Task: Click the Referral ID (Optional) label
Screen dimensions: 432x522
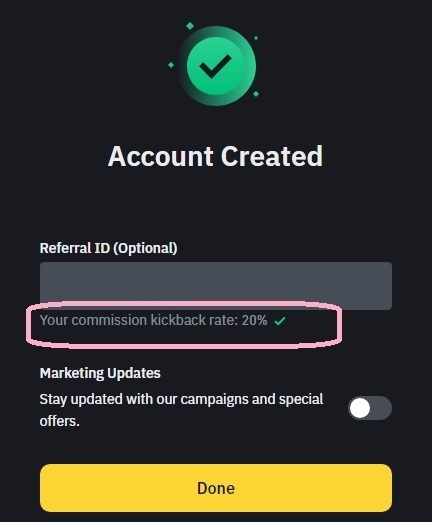Action: point(108,248)
